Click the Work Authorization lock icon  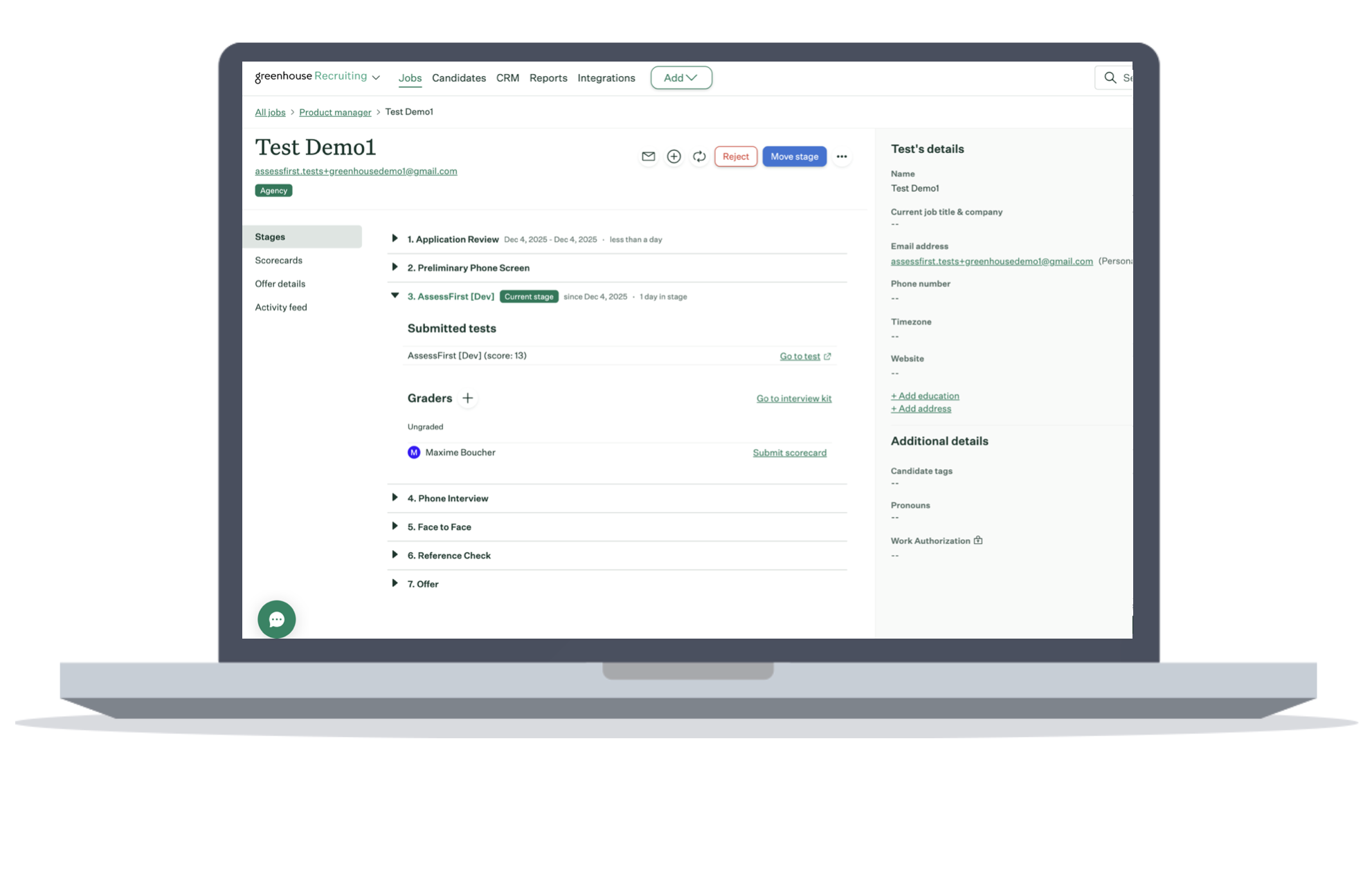977,540
